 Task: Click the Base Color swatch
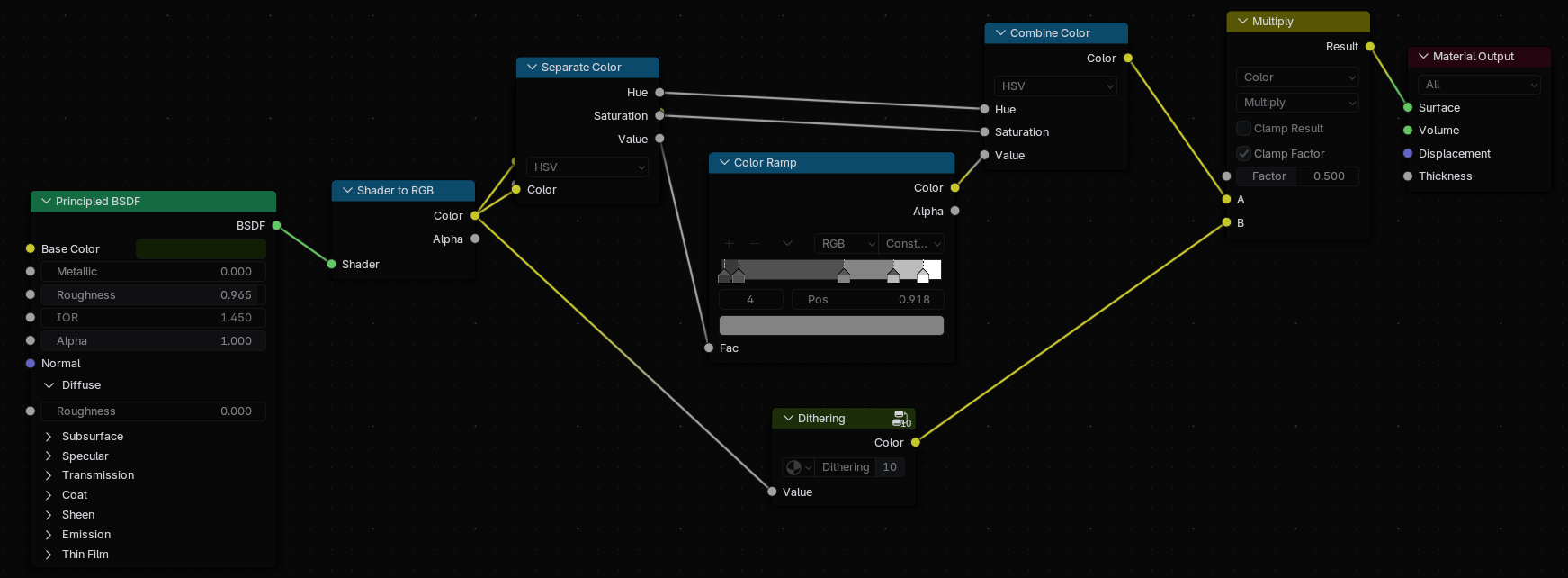[201, 249]
